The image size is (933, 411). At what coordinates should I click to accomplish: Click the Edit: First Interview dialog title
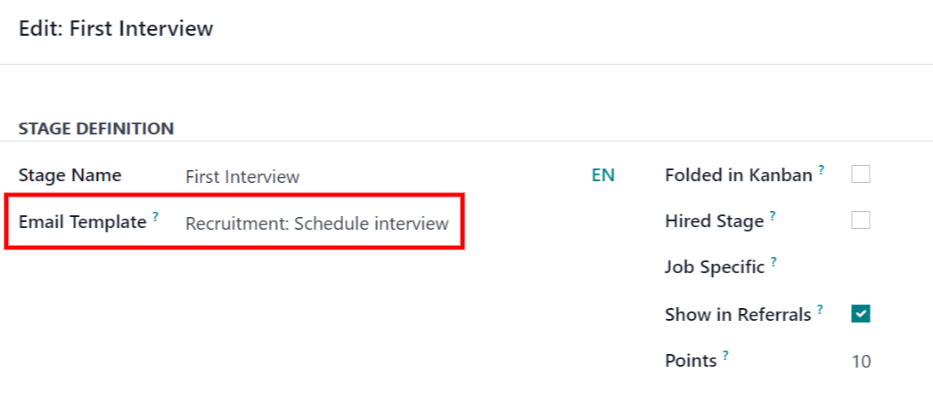coord(116,29)
